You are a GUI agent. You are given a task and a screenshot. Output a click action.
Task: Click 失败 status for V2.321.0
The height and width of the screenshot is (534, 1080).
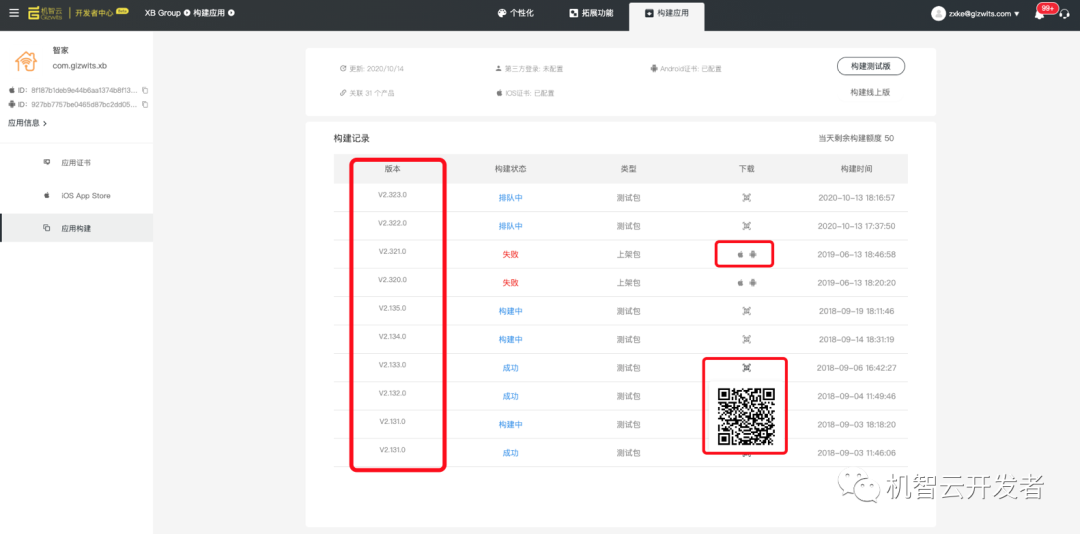coord(510,254)
